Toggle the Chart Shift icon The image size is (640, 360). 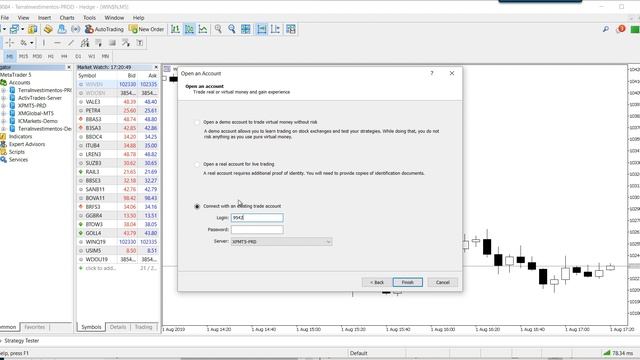276,29
